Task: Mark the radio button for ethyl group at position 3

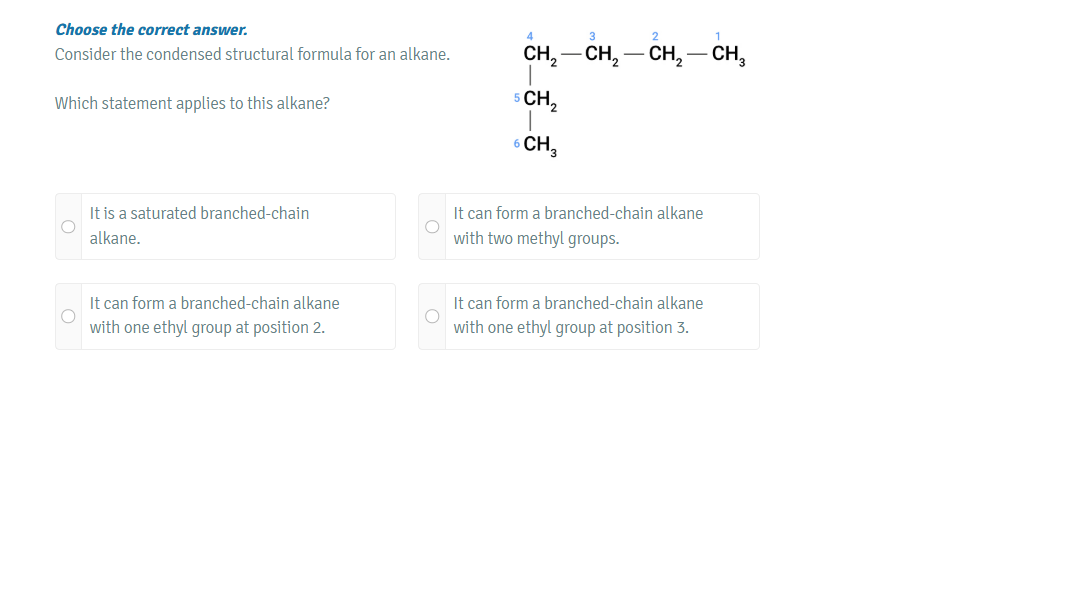Action: 432,316
